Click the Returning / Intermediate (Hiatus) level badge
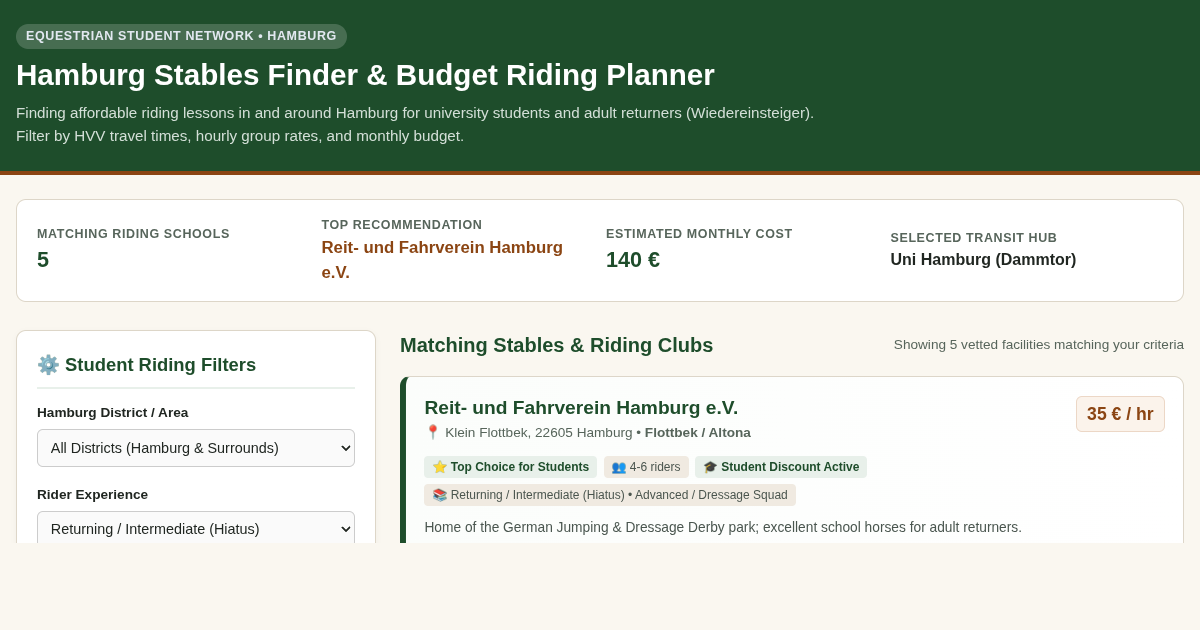The width and height of the screenshot is (1200, 630). [x=610, y=495]
